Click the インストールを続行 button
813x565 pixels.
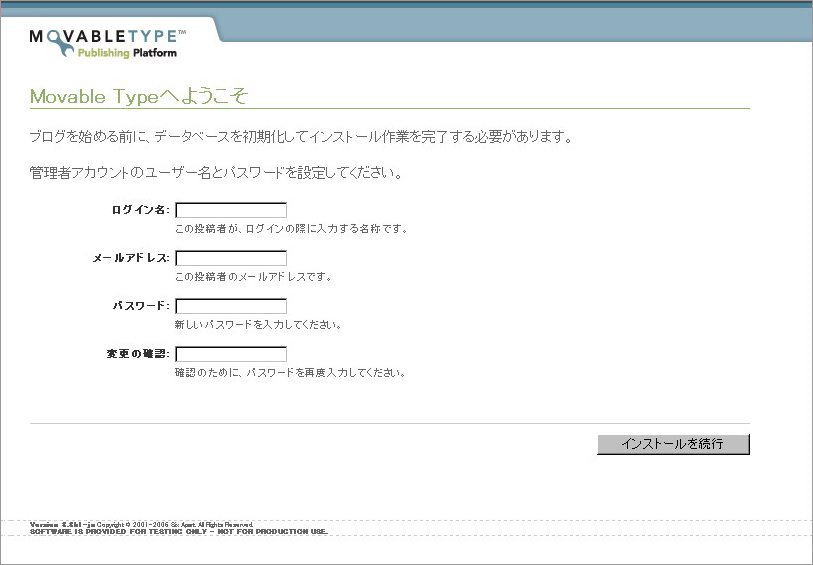673,444
